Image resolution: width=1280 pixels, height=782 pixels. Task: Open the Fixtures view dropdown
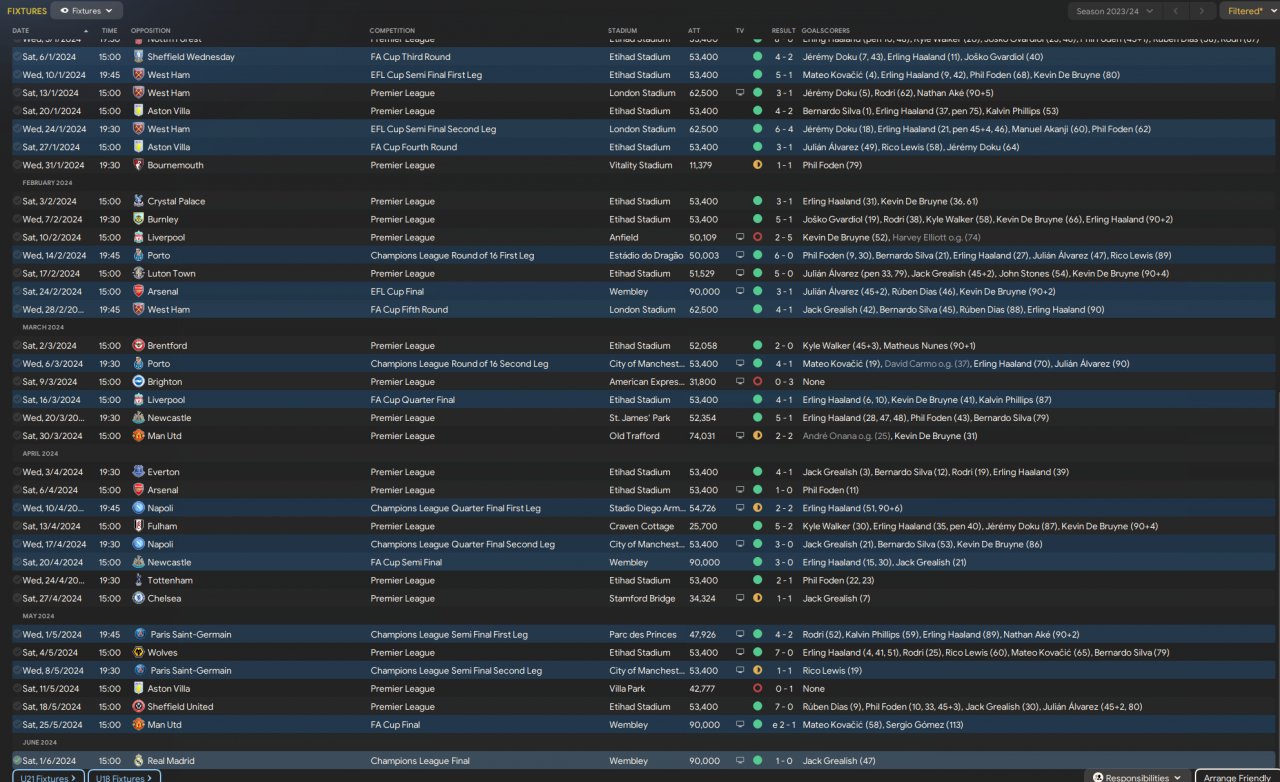click(x=87, y=11)
